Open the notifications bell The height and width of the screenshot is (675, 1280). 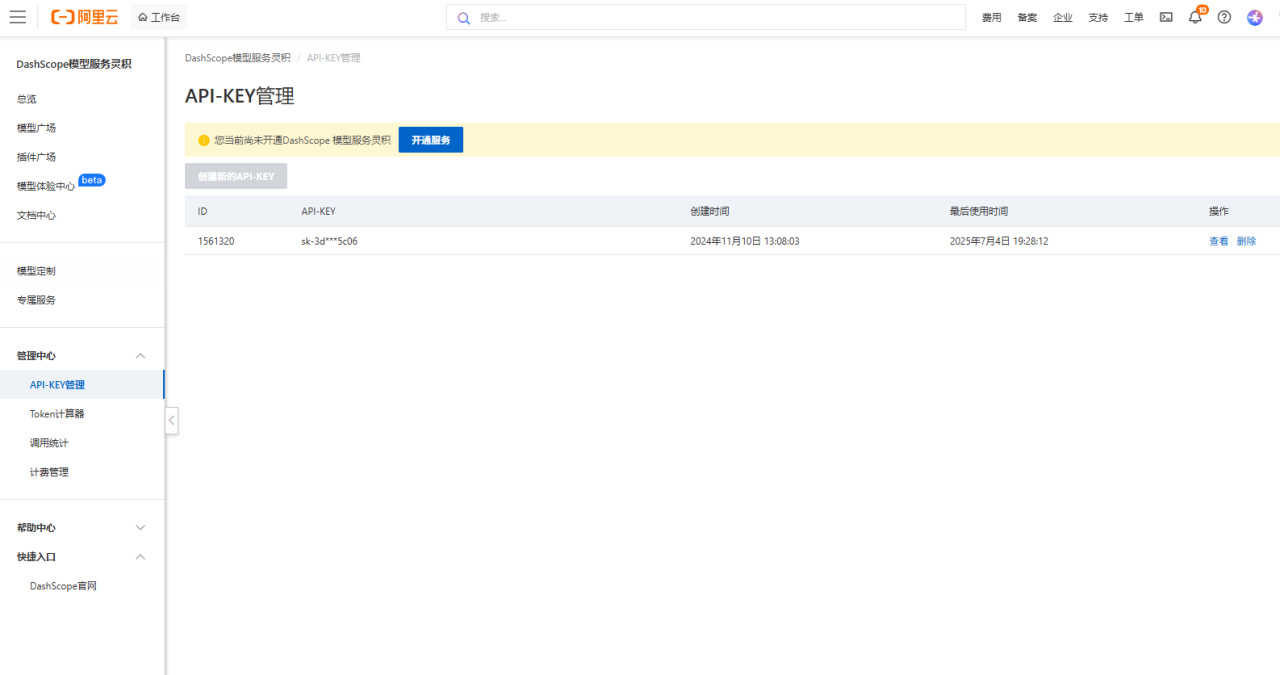pyautogui.click(x=1195, y=17)
